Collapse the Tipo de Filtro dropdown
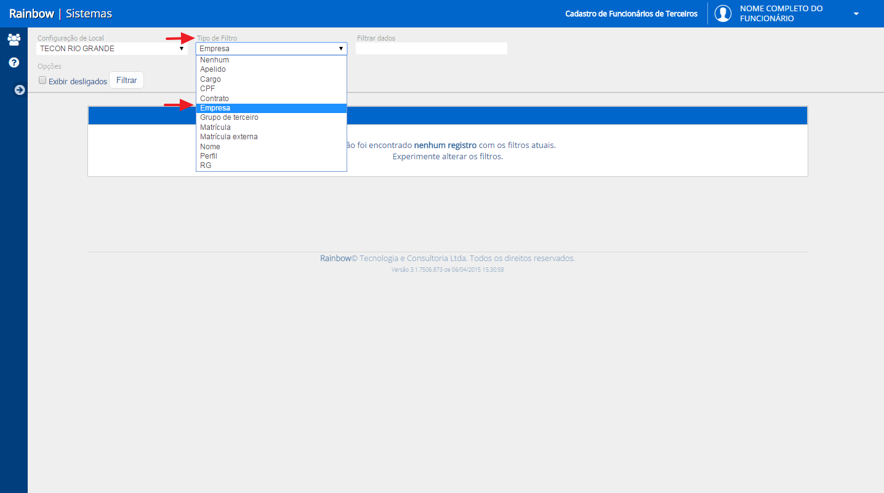884x493 pixels. click(271, 49)
